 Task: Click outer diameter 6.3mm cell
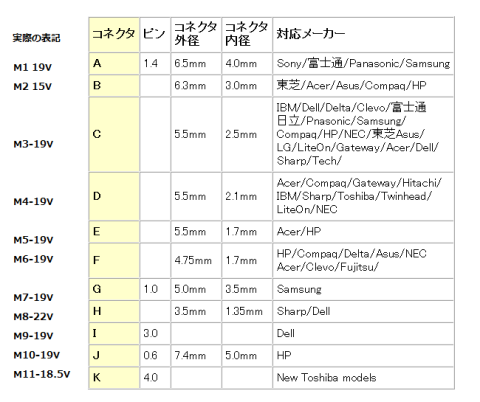click(196, 86)
